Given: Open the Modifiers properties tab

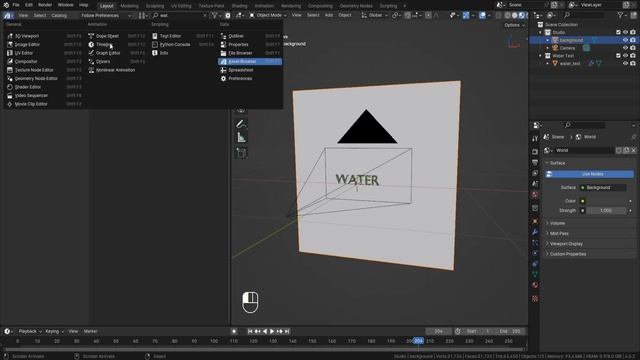Looking at the screenshot, I should [535, 232].
